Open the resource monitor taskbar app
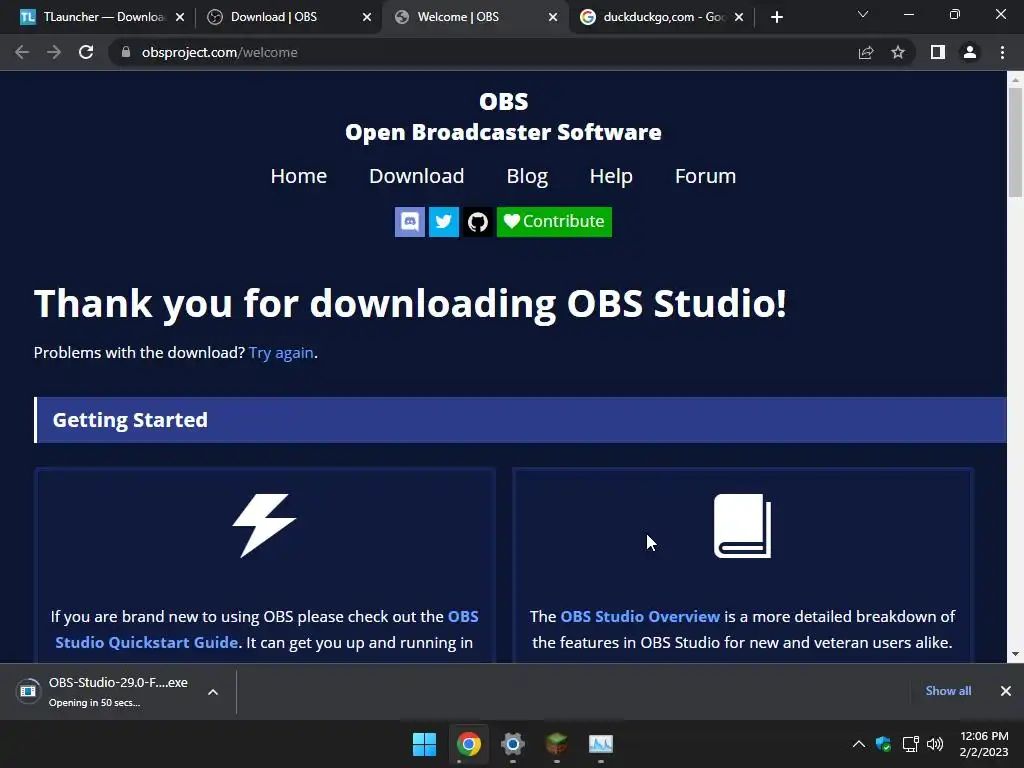 pyautogui.click(x=601, y=744)
